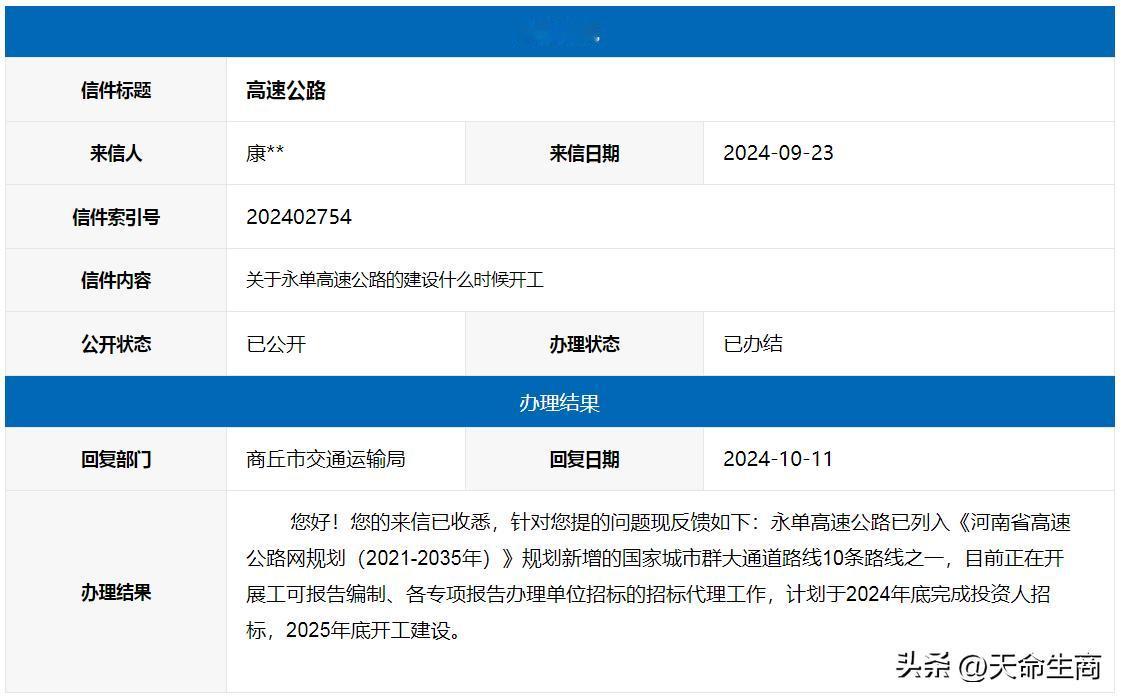Image resolution: width=1122 pixels, height=700 pixels.
Task: Select the 已公开 status value
Action: point(276,344)
